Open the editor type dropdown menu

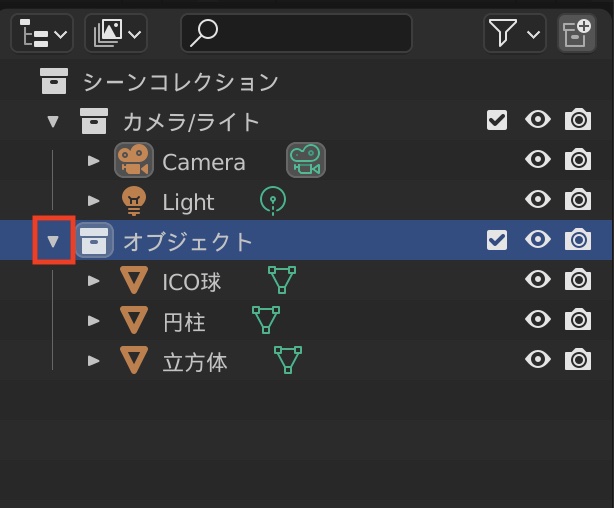pyautogui.click(x=42, y=34)
